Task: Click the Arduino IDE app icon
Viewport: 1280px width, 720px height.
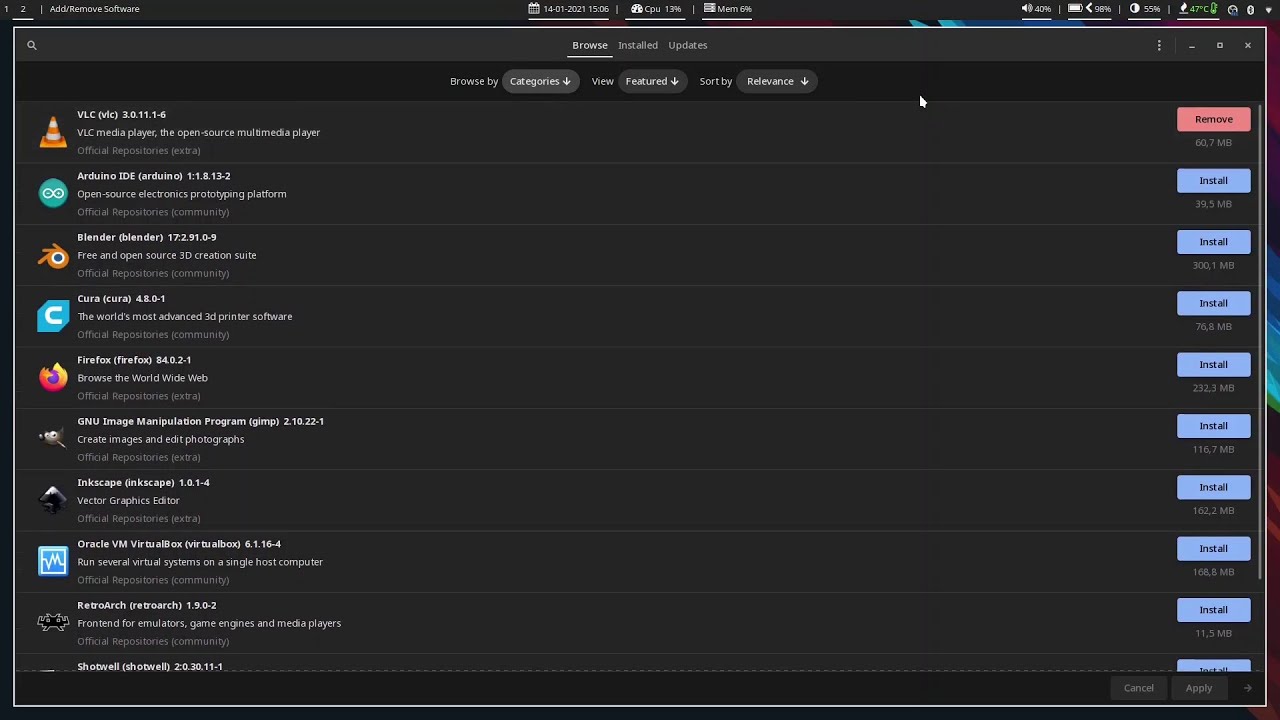Action: pos(53,193)
